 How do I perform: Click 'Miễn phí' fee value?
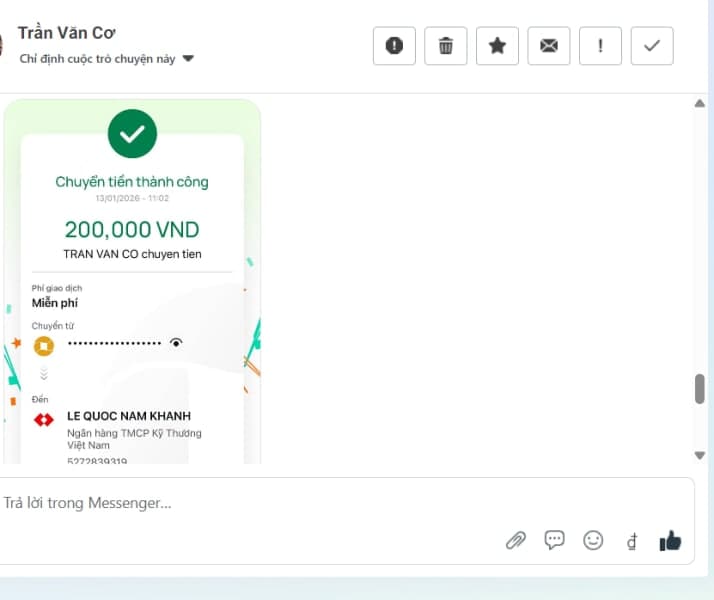pos(55,303)
